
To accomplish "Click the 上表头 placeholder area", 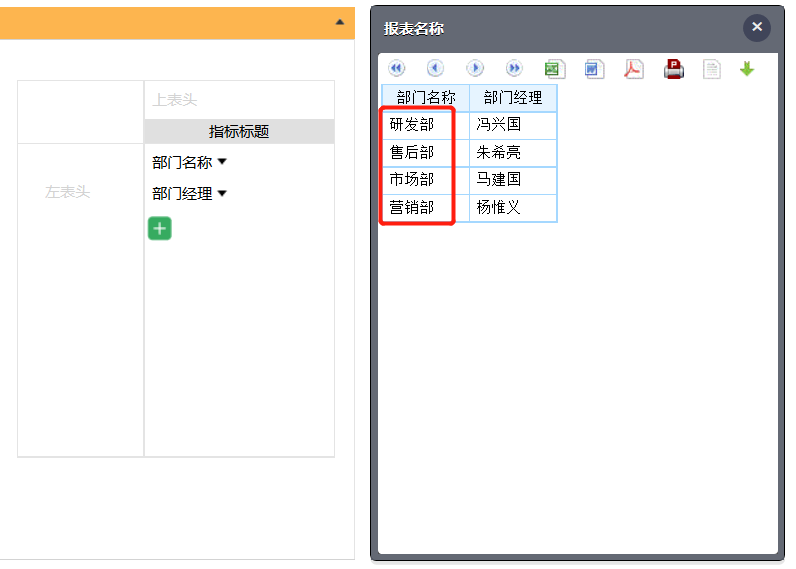I will coord(239,100).
